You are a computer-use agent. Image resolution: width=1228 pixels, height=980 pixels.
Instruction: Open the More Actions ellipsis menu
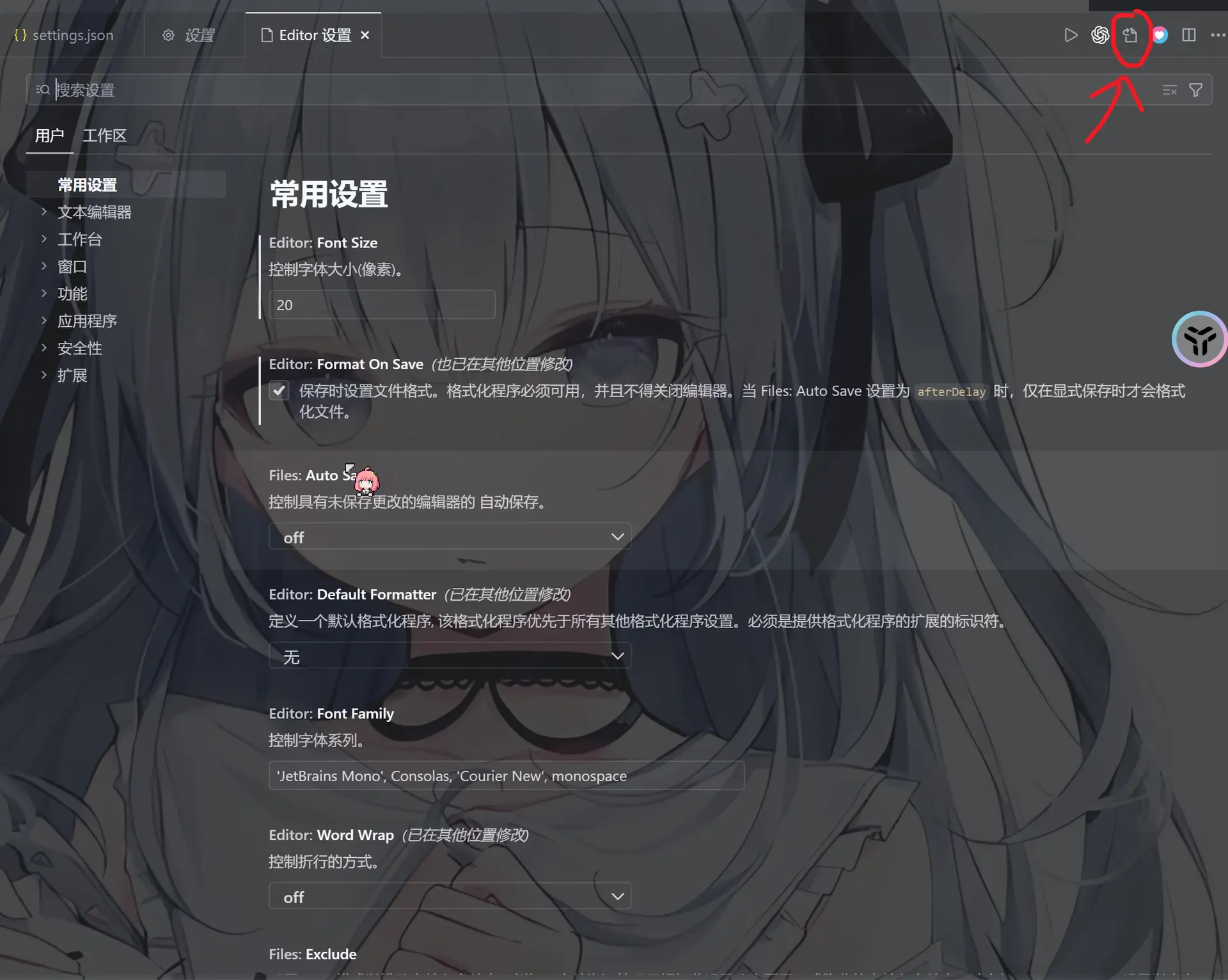1218,35
